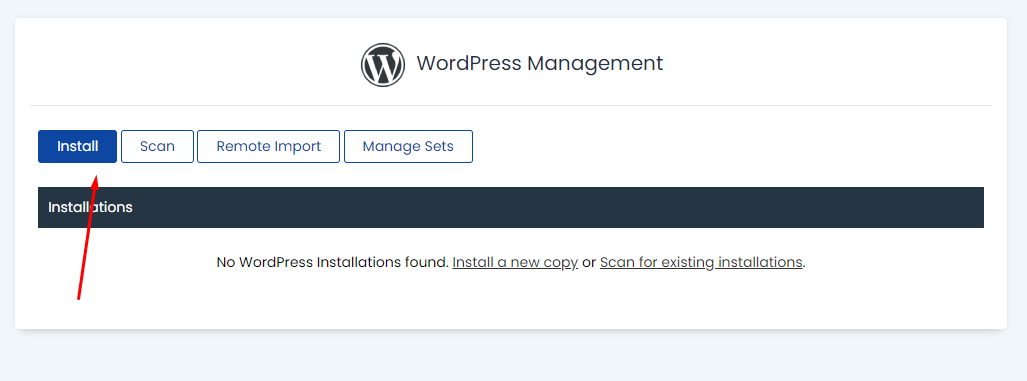Click "No WordPress Installations found." text
The image size is (1027, 381).
point(333,263)
